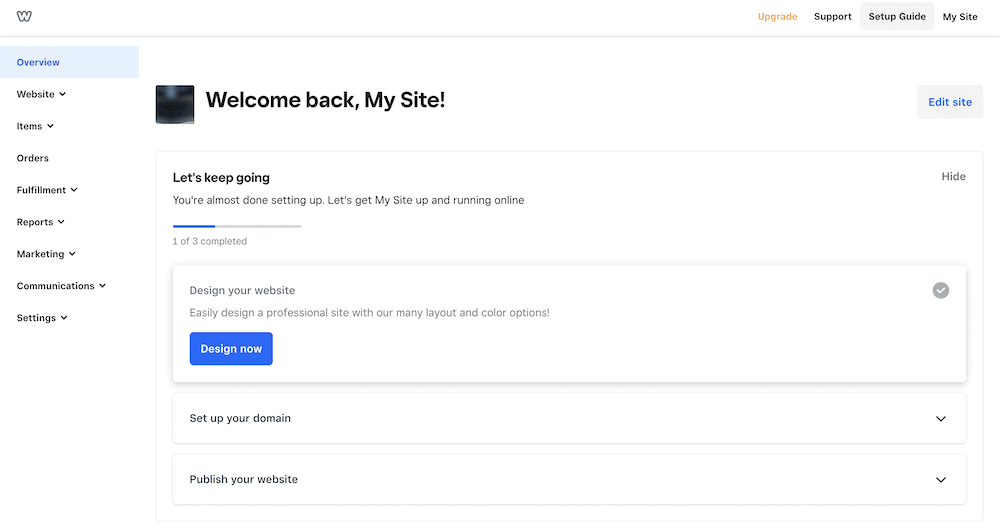Viewport: 1000px width, 530px height.
Task: Expand the Settings sidebar menu
Action: (42, 318)
